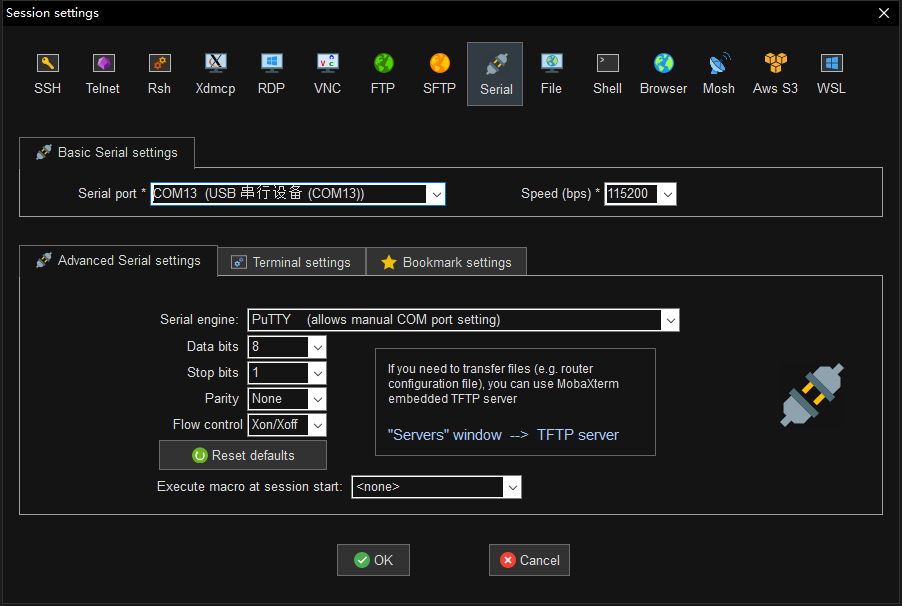Click the Reset defaults button
Screen dimensions: 902x606
[x=243, y=455]
